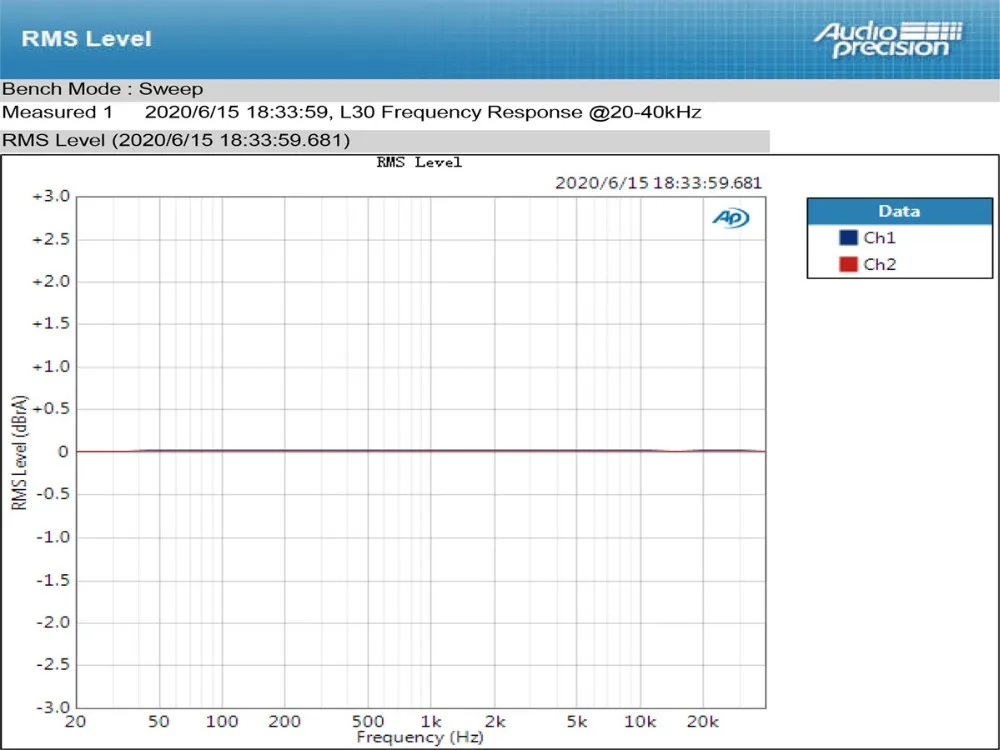This screenshot has width=1000, height=750.
Task: Click the -1.0 y-axis value
Action: tap(53, 537)
